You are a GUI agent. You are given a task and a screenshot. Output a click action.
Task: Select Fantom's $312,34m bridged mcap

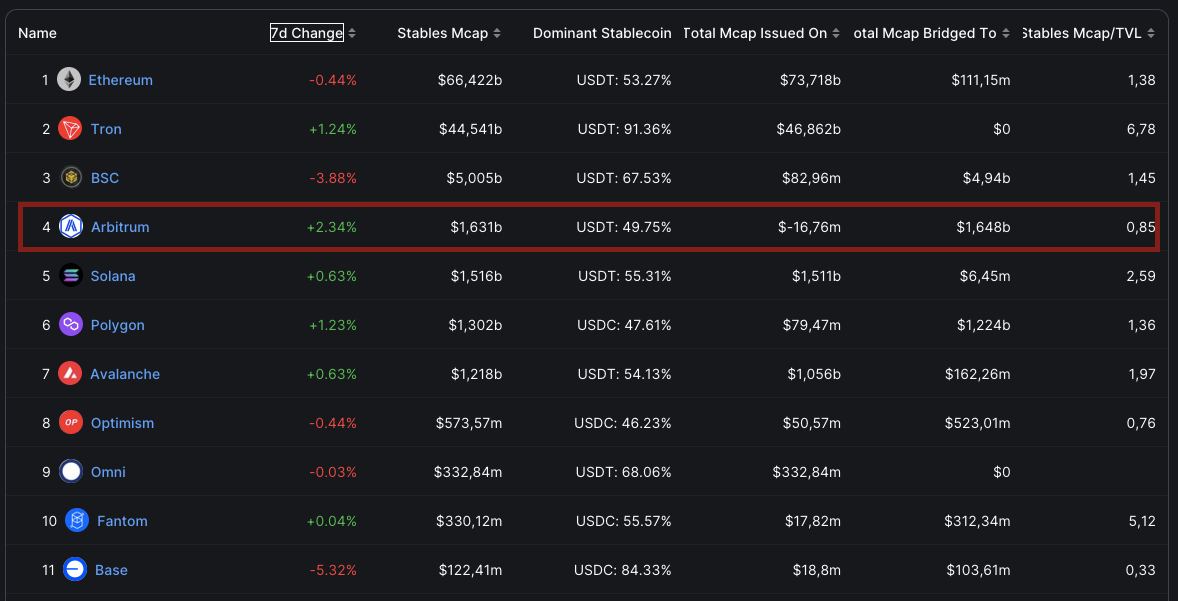977,521
